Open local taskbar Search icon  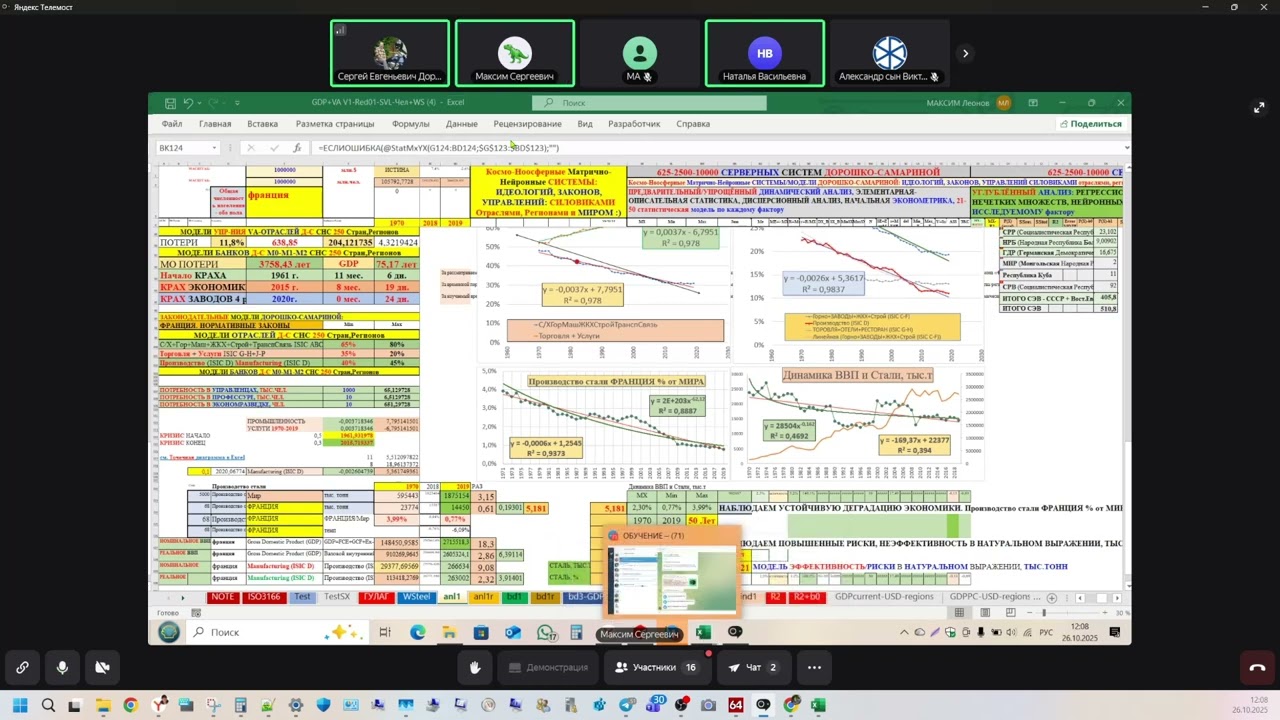(48, 706)
